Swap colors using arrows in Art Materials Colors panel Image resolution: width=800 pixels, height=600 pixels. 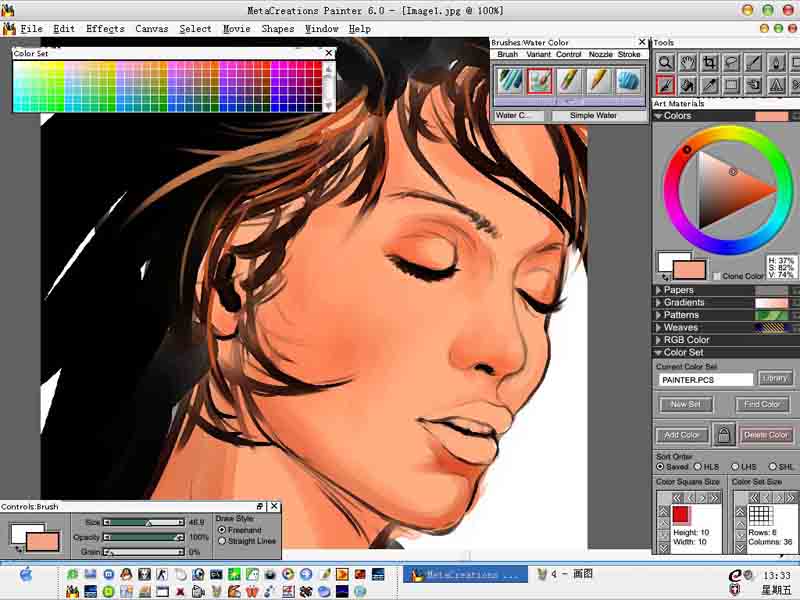pyautogui.click(x=665, y=278)
